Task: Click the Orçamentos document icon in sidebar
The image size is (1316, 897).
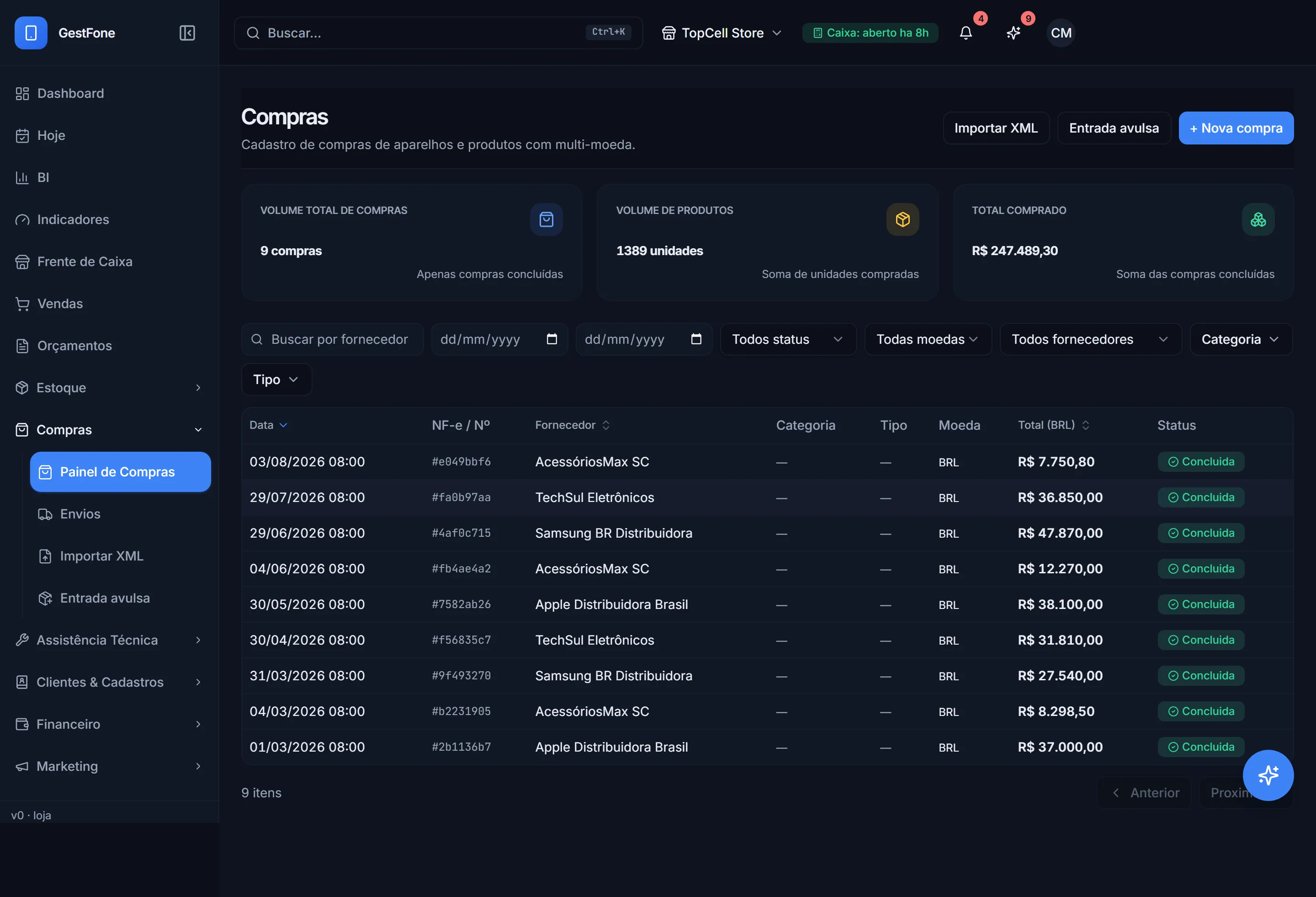Action: [22, 346]
